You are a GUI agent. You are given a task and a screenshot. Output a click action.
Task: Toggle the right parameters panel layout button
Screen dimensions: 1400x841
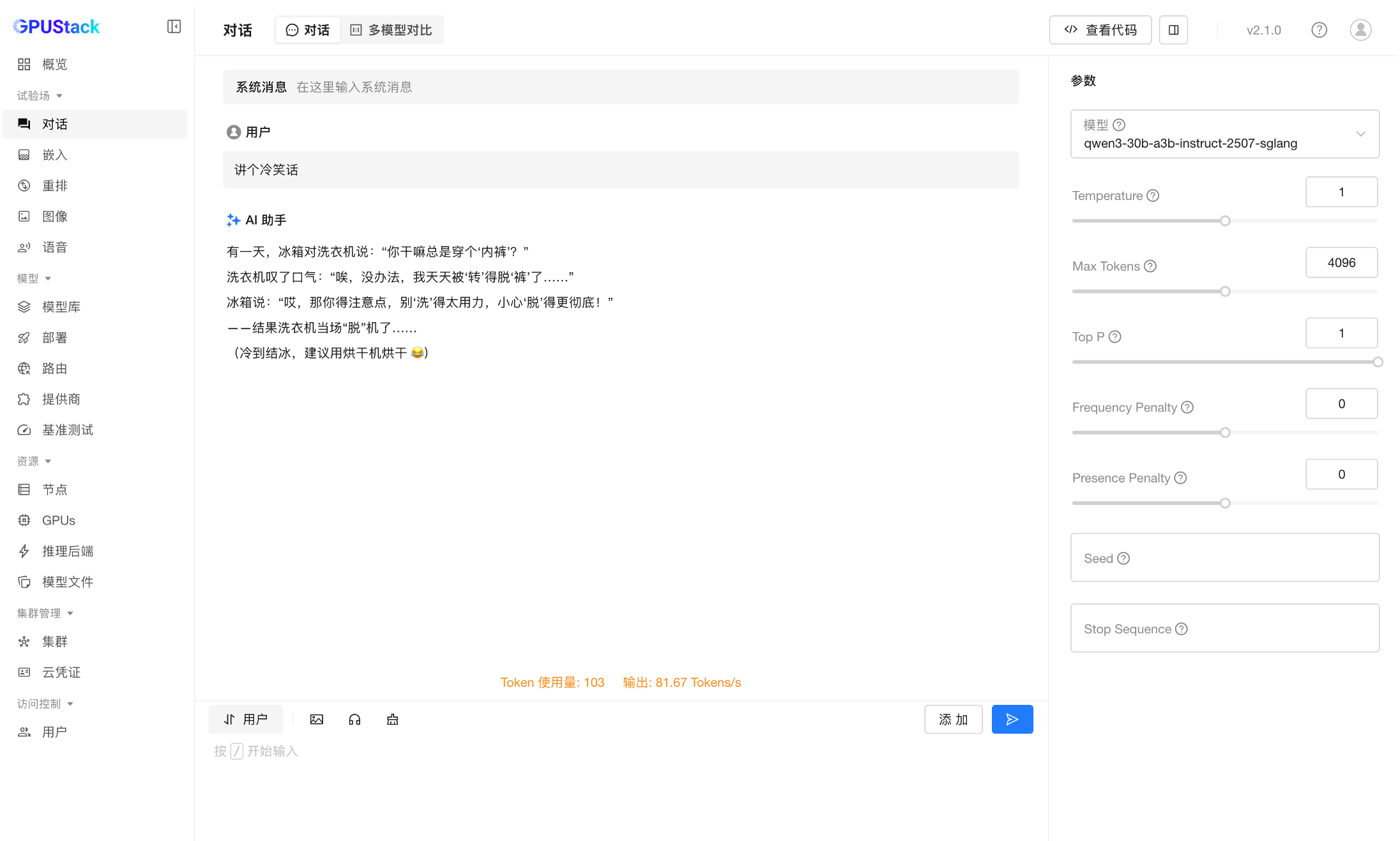tap(1173, 29)
